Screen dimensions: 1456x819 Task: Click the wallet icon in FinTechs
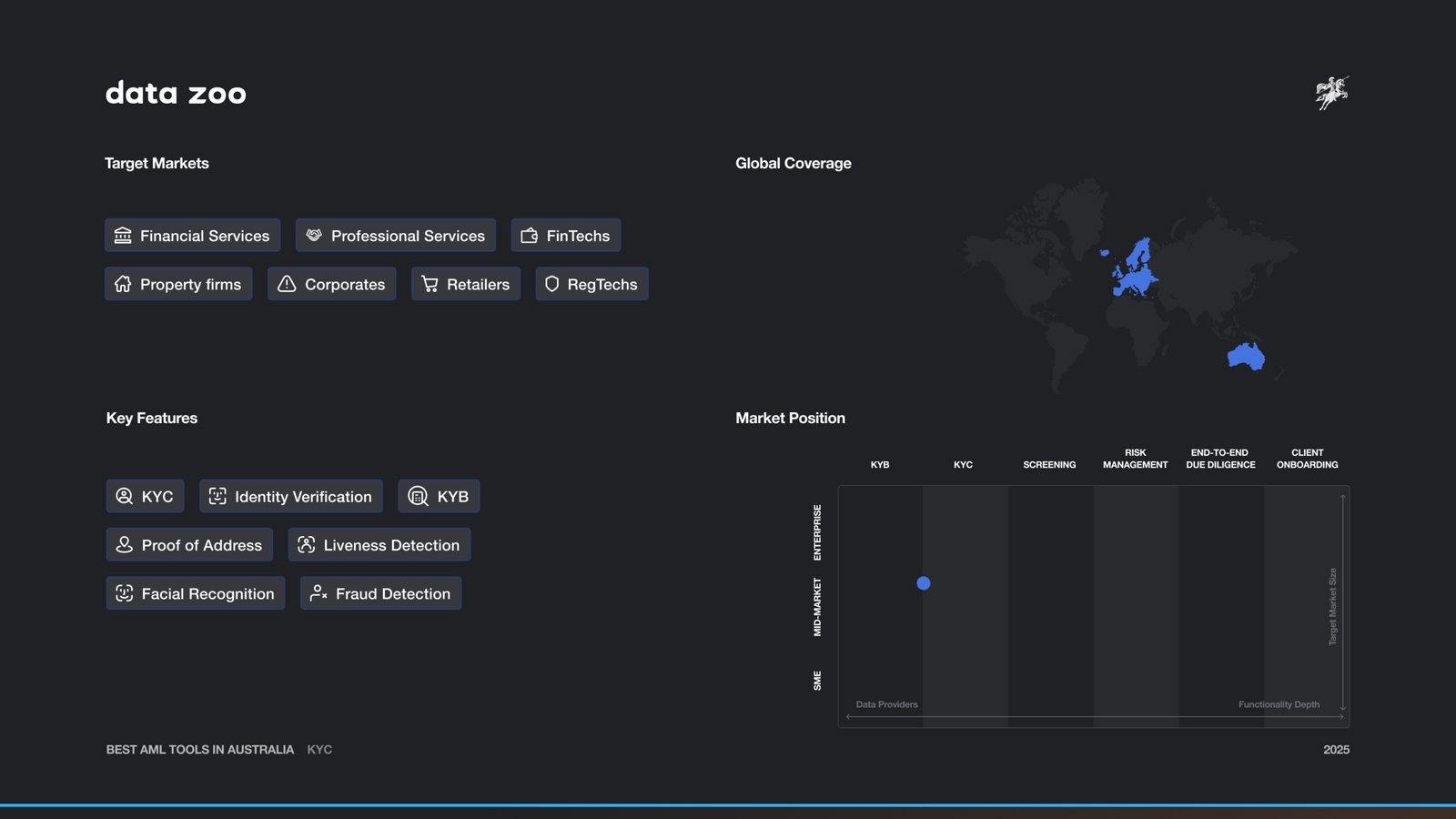529,236
